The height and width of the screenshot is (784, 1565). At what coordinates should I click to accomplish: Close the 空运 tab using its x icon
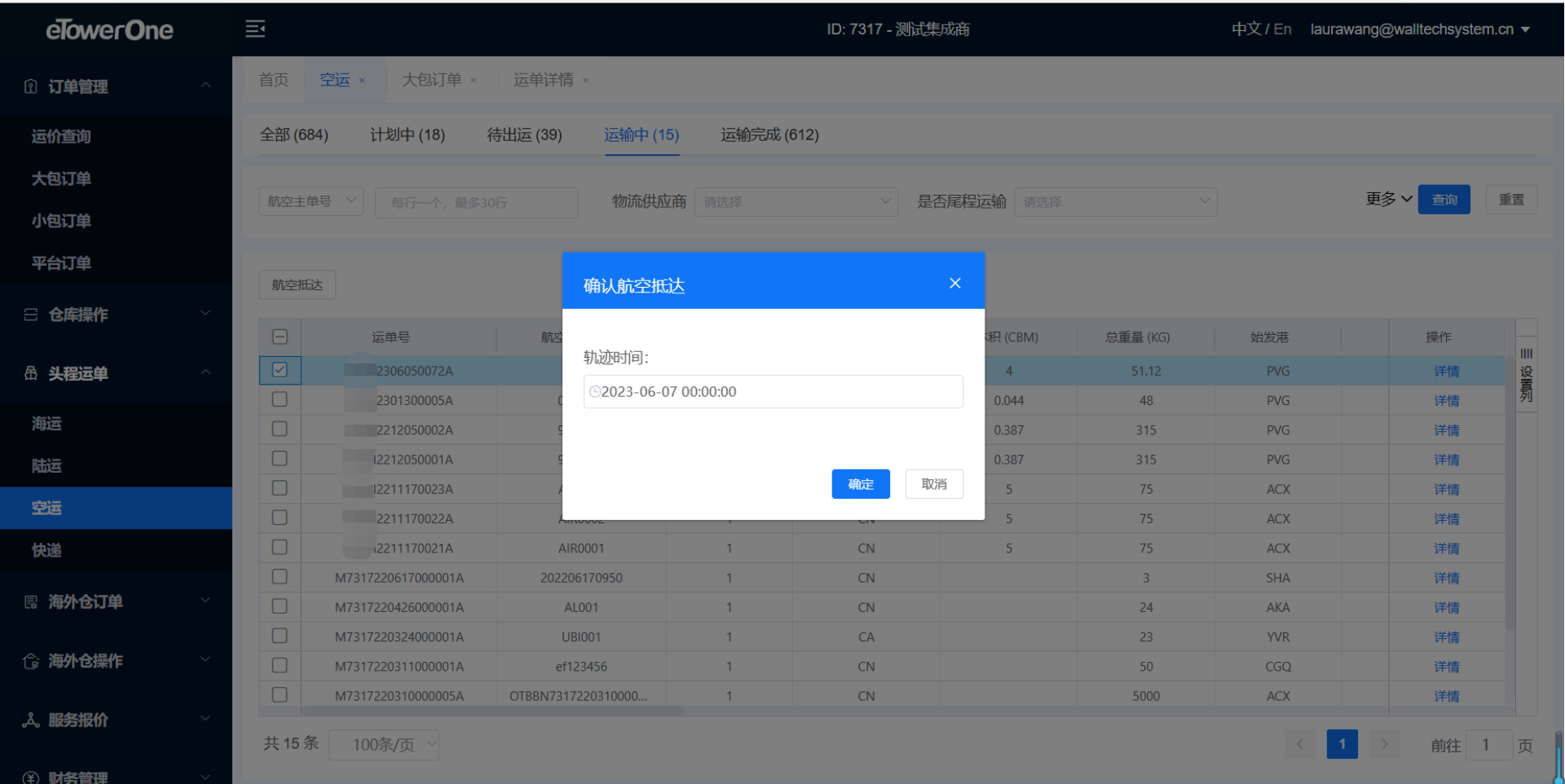[x=362, y=80]
